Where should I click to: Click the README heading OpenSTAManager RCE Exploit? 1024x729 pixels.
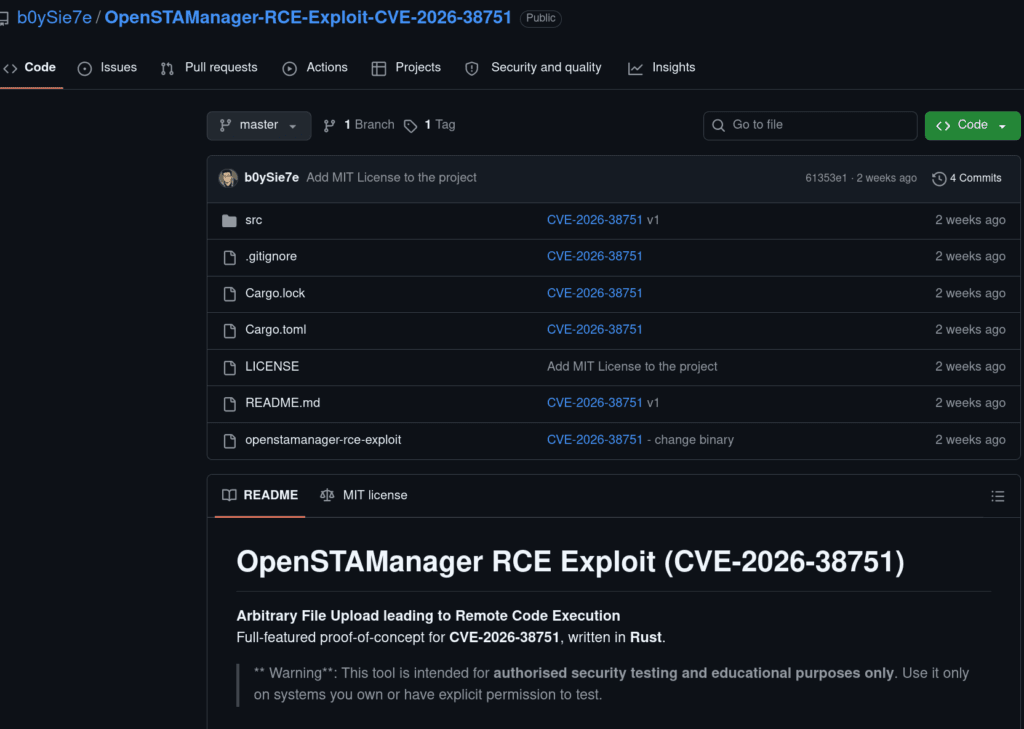570,562
